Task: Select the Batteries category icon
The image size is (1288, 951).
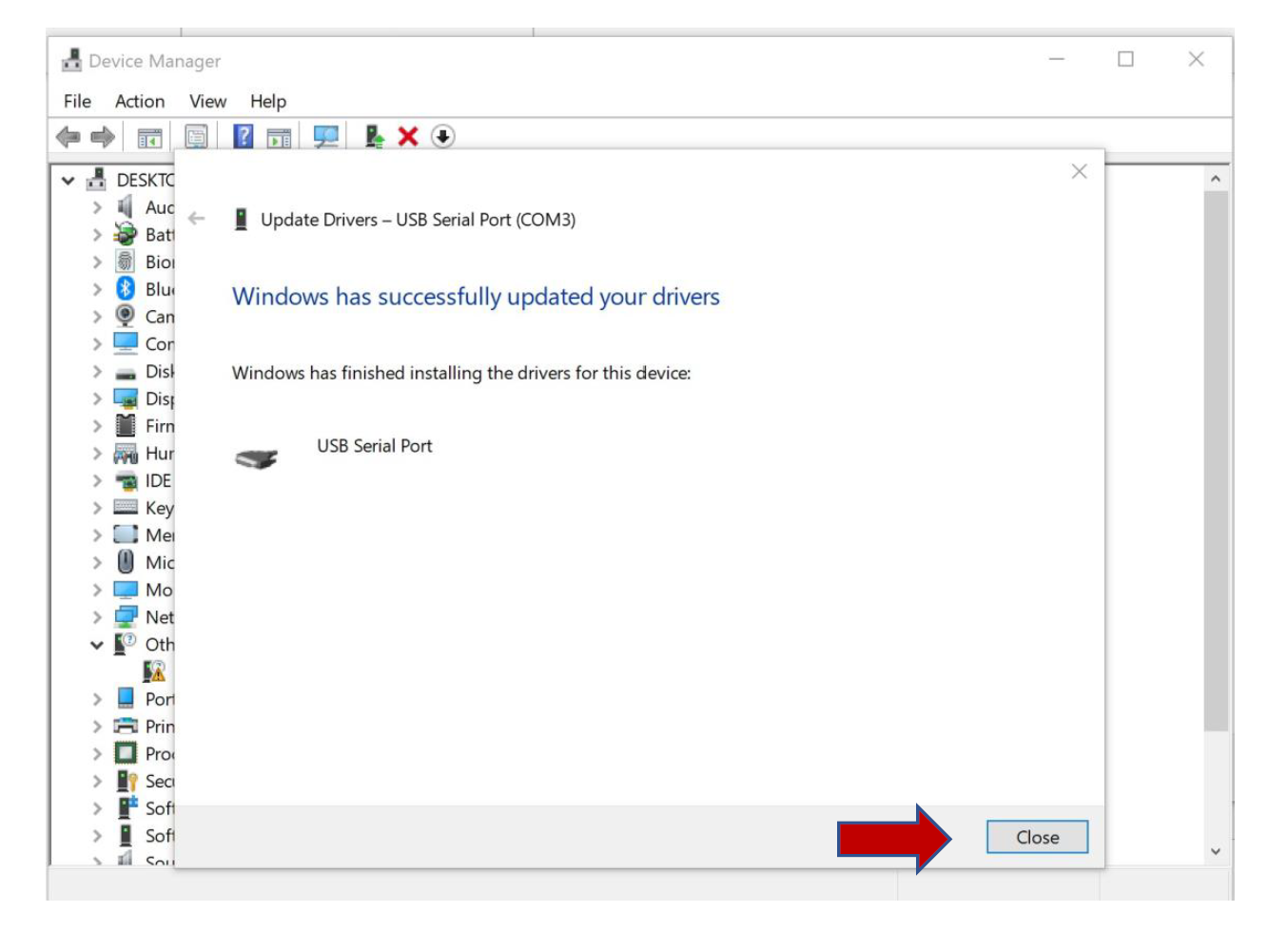Action: 126,234
